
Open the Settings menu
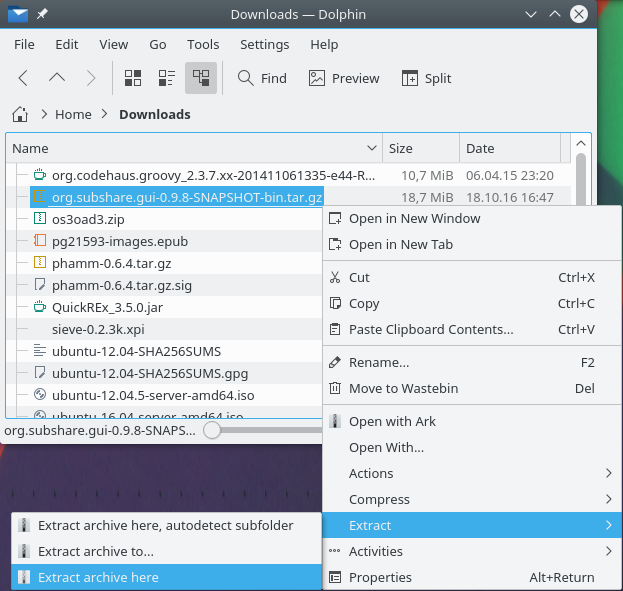[264, 45]
